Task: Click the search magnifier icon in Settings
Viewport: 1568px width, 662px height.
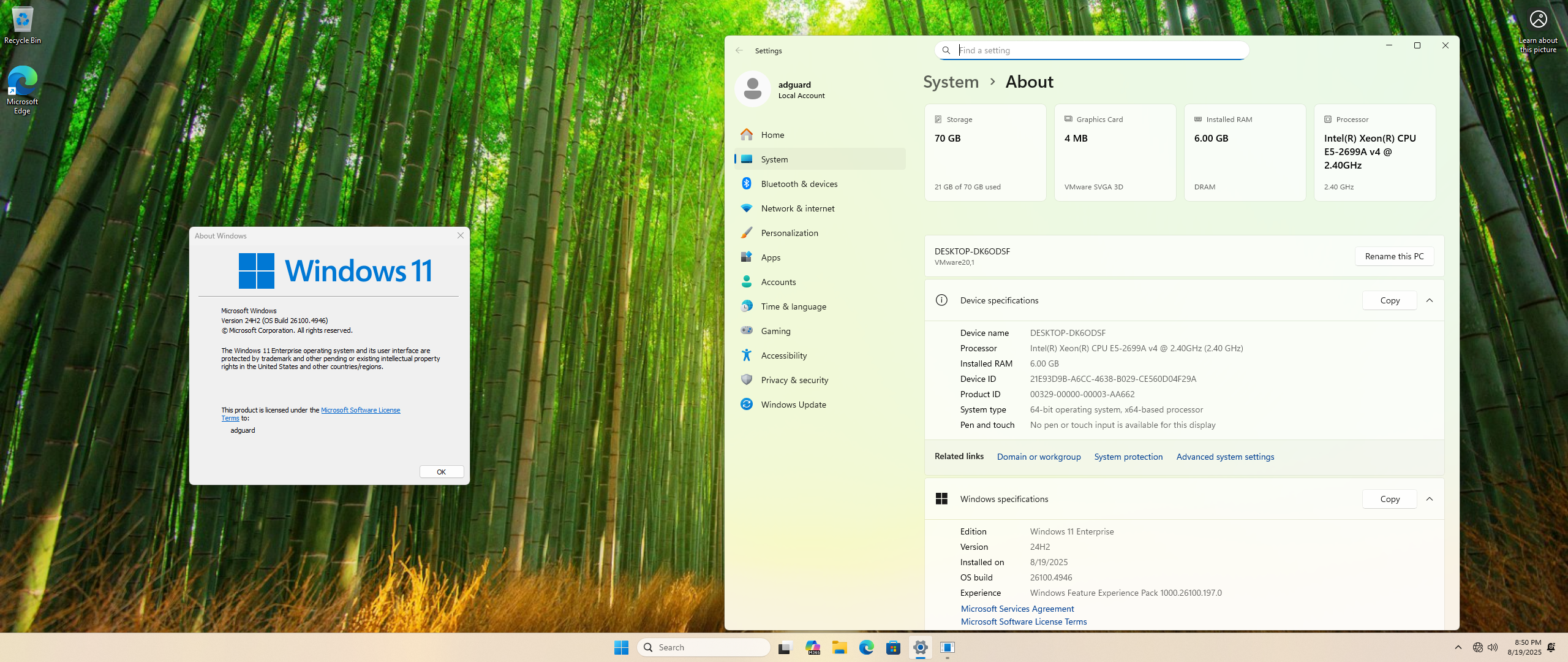Action: pyautogui.click(x=946, y=50)
